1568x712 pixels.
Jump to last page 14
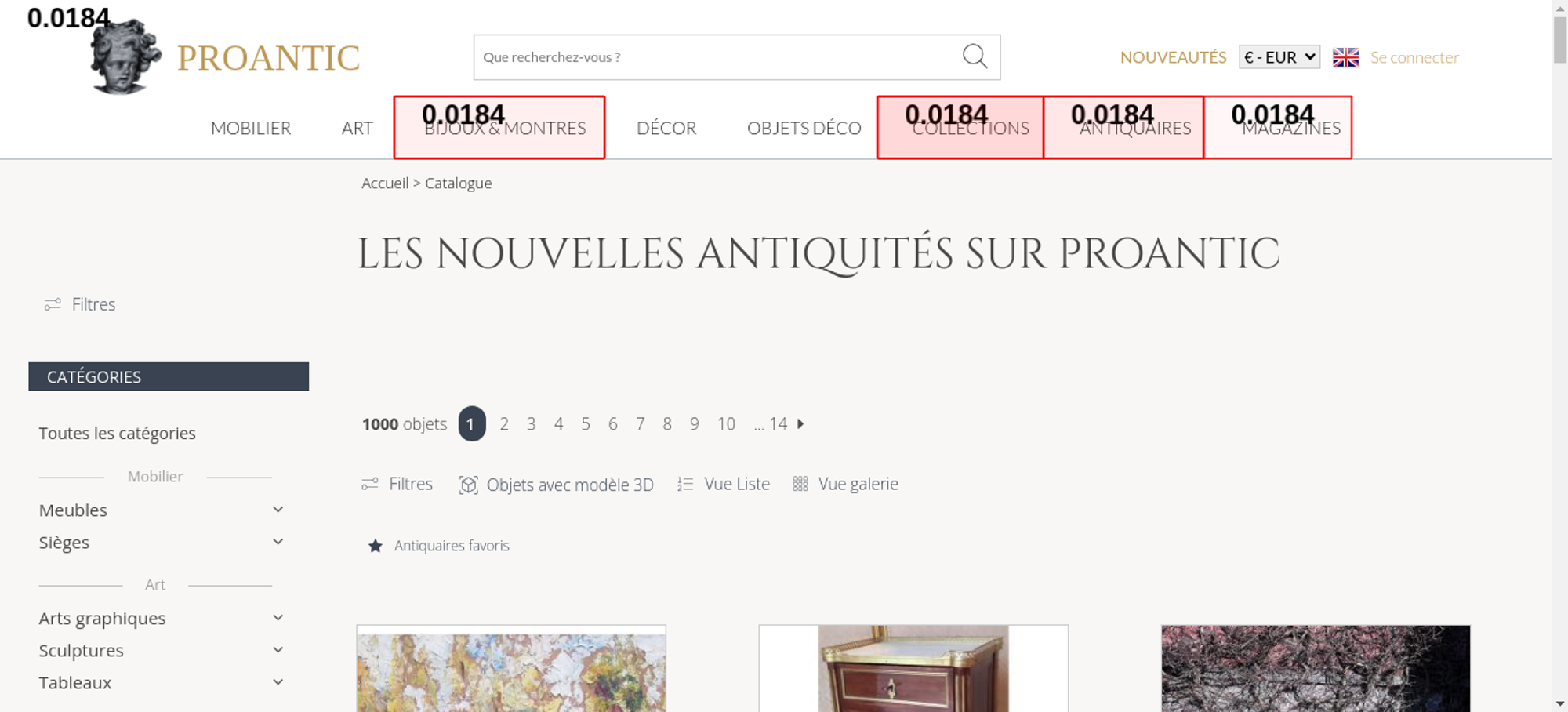point(778,424)
